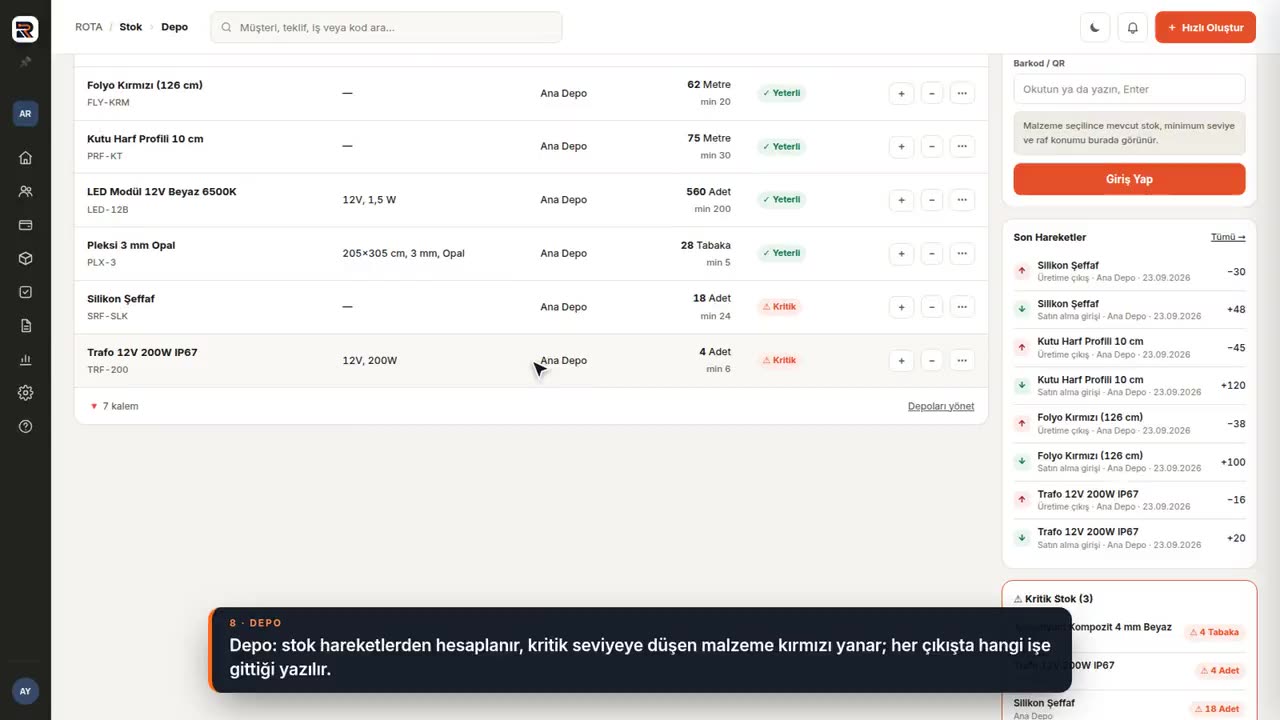The width and height of the screenshot is (1280, 720).
Task: Open the Trafo 12V 200W +20 movement entry
Action: coord(1129,538)
